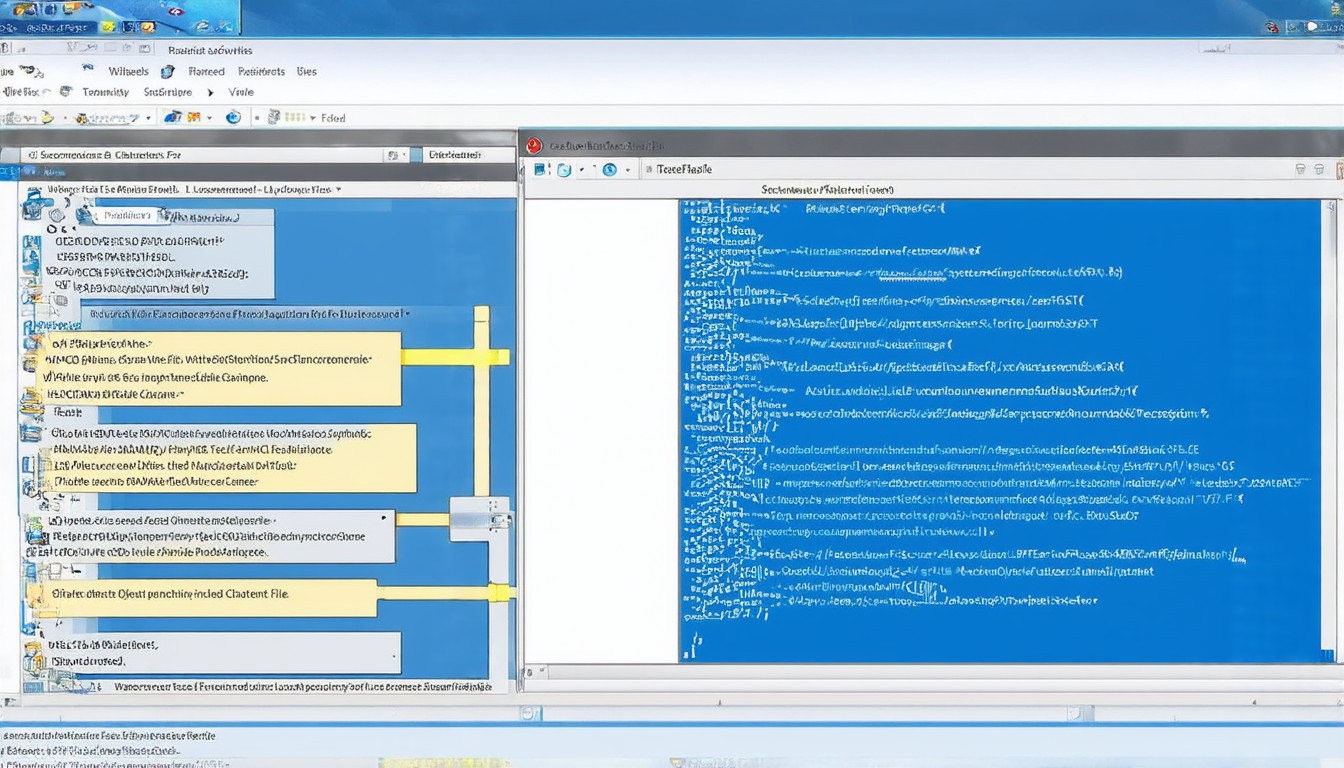Click the red circular icon in right panel title
Screen dimensions: 1344x768
click(534, 145)
